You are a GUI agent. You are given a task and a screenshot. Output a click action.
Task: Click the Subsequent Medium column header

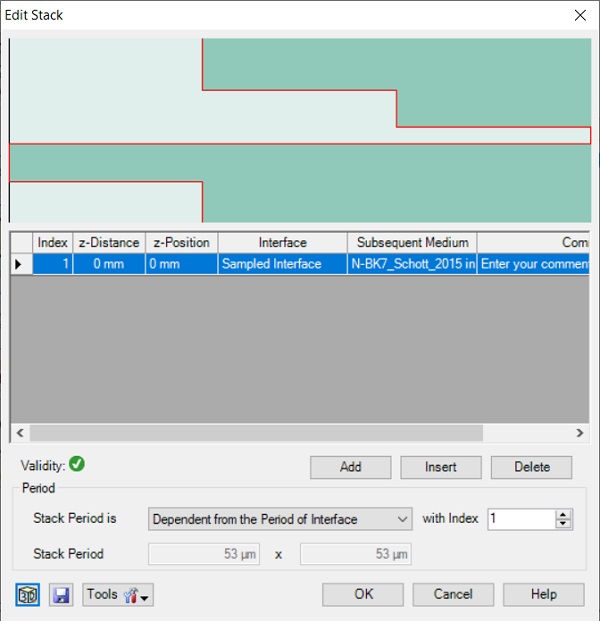pyautogui.click(x=412, y=242)
